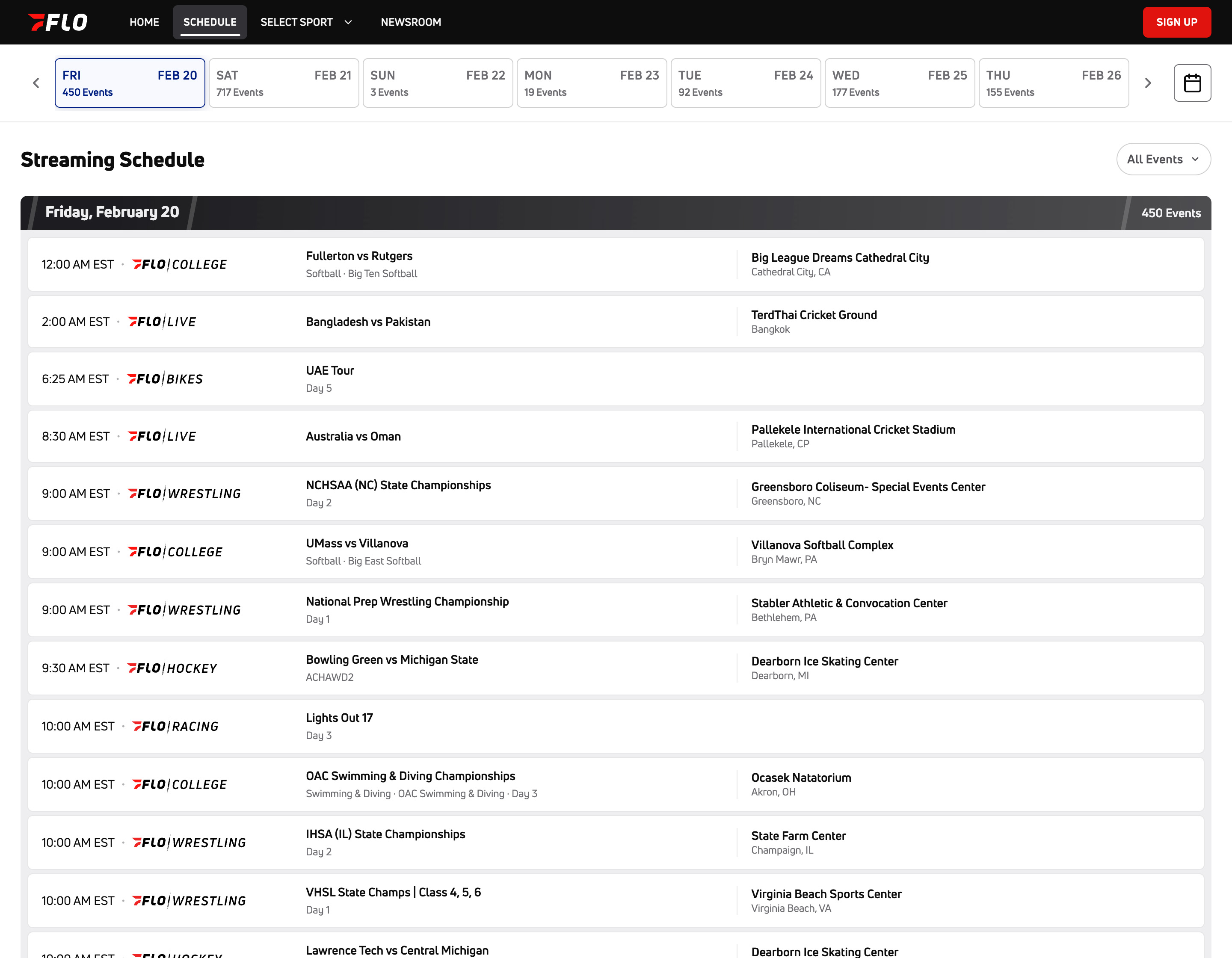Open the Schedule nav item
Screen dimensions: 1232x958
click(210, 22)
